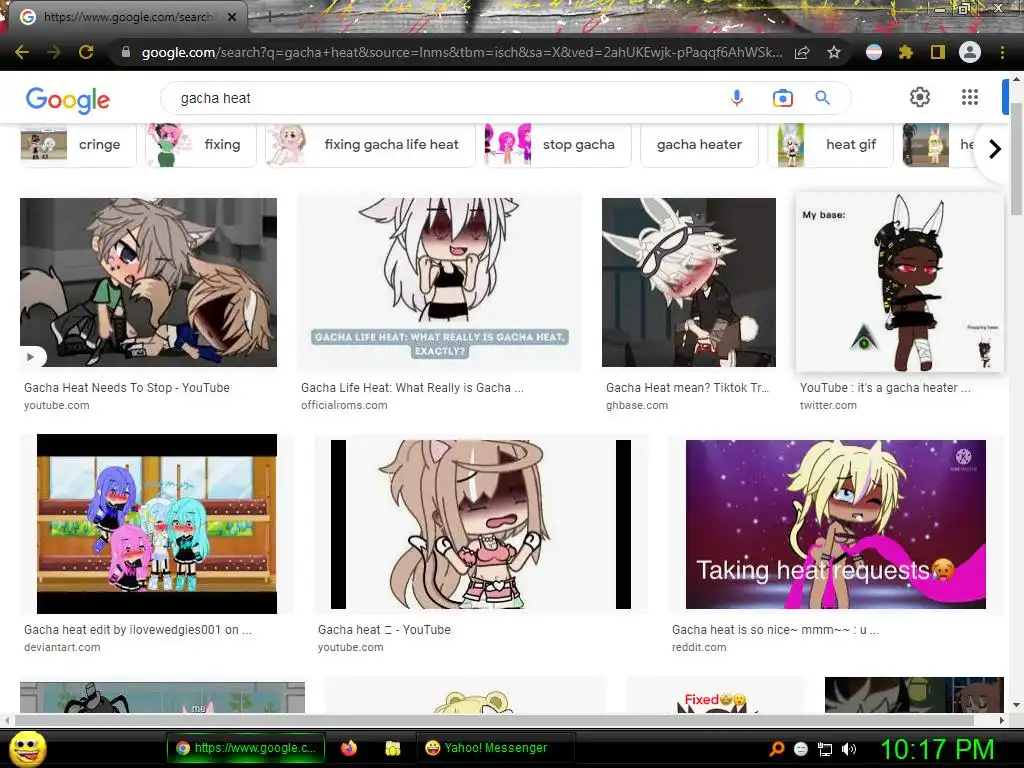1024x768 pixels.
Task: Click the reddit.com source text
Action: click(699, 647)
